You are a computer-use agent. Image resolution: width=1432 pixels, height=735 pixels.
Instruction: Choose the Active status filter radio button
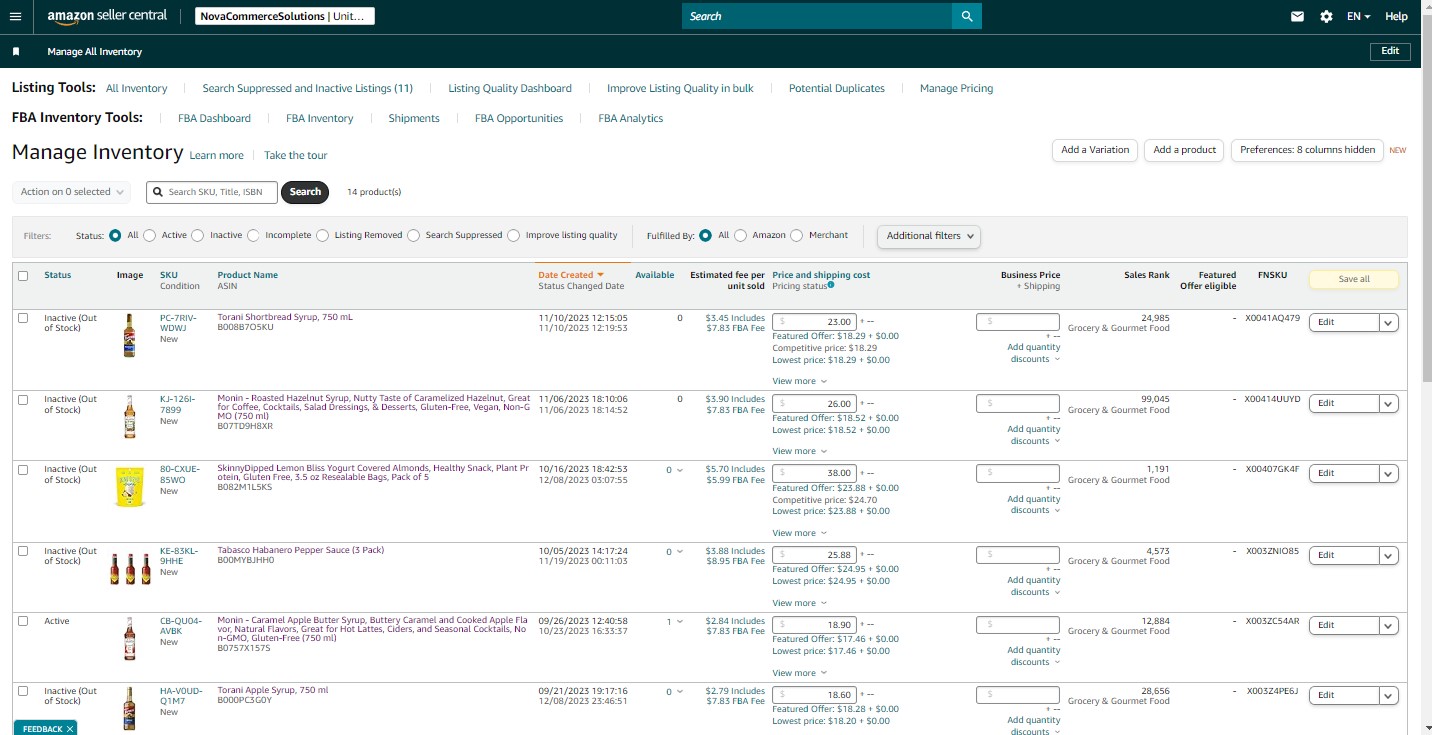pyautogui.click(x=150, y=236)
